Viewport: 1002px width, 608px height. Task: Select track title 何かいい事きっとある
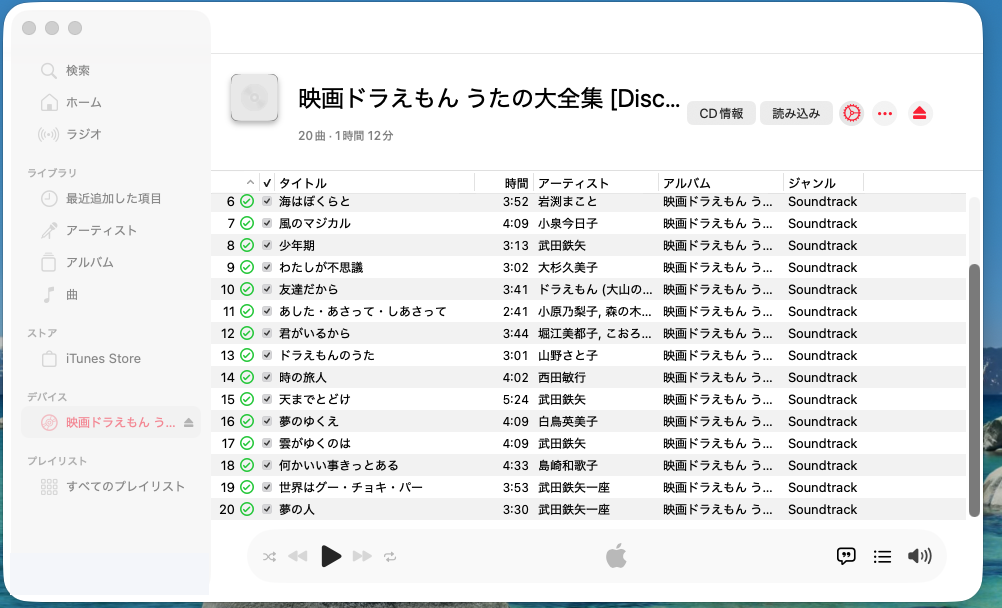click(339, 465)
